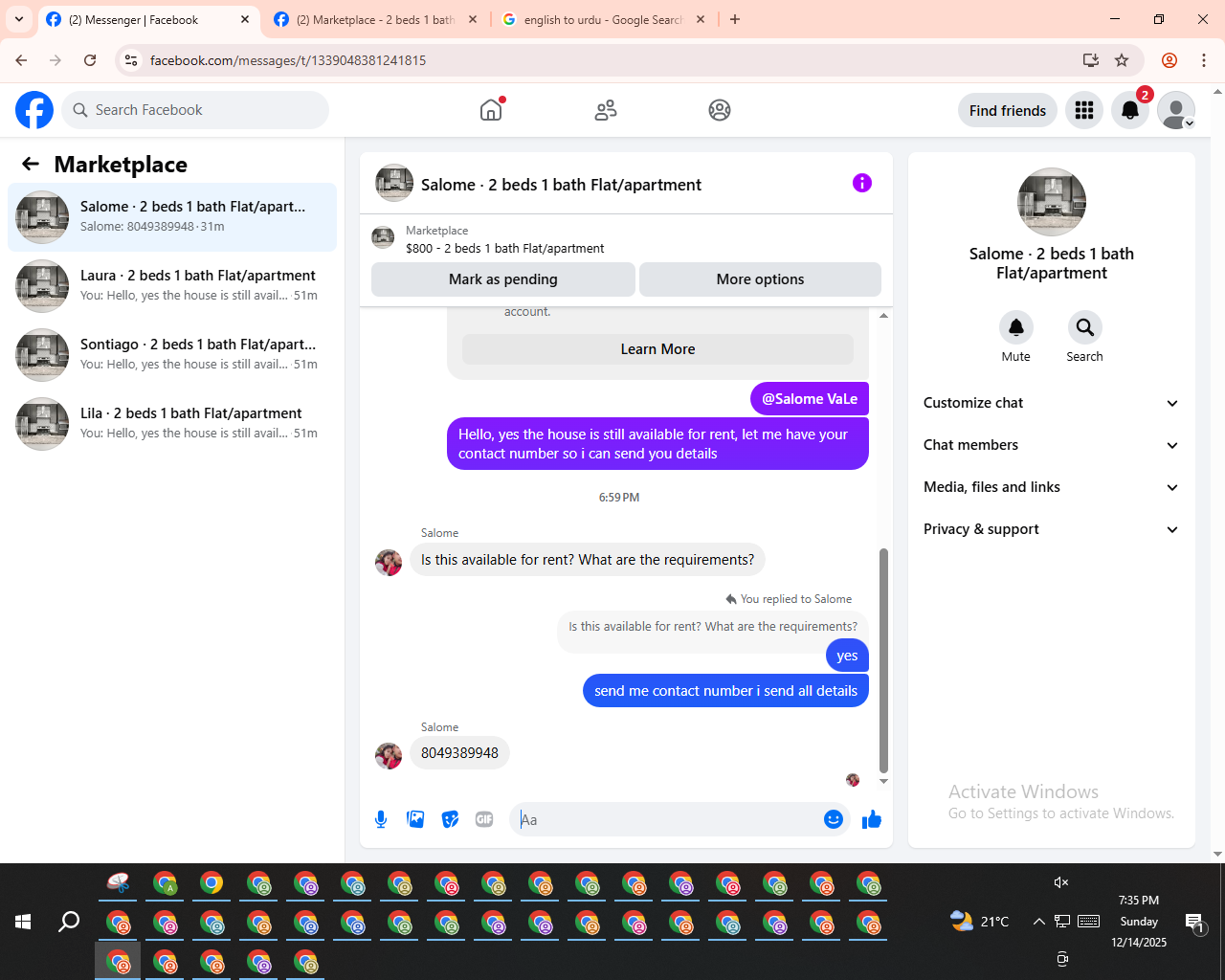1225x980 pixels.
Task: Attach a photo file icon
Action: tap(415, 819)
